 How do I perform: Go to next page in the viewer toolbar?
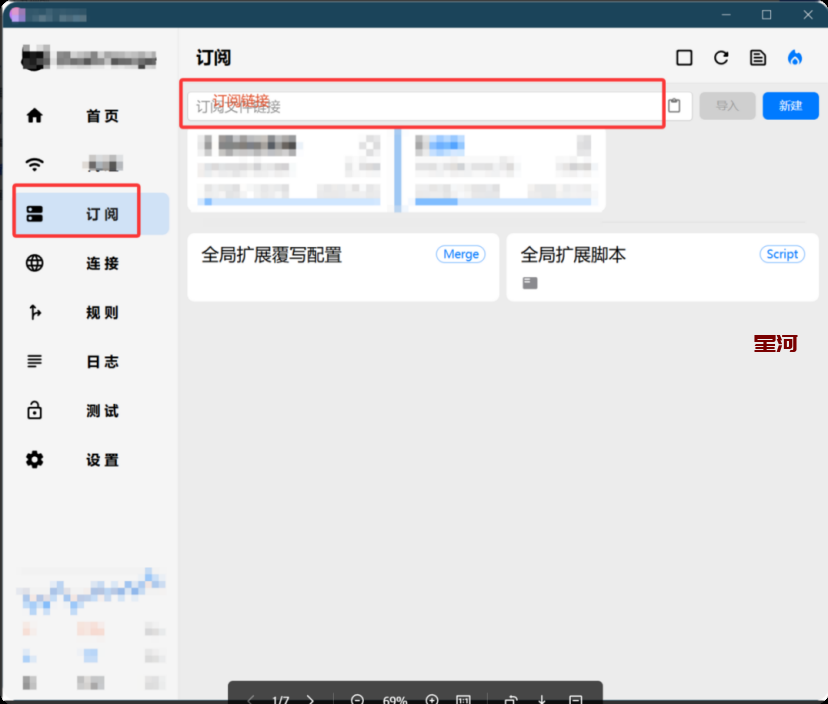[x=311, y=699]
